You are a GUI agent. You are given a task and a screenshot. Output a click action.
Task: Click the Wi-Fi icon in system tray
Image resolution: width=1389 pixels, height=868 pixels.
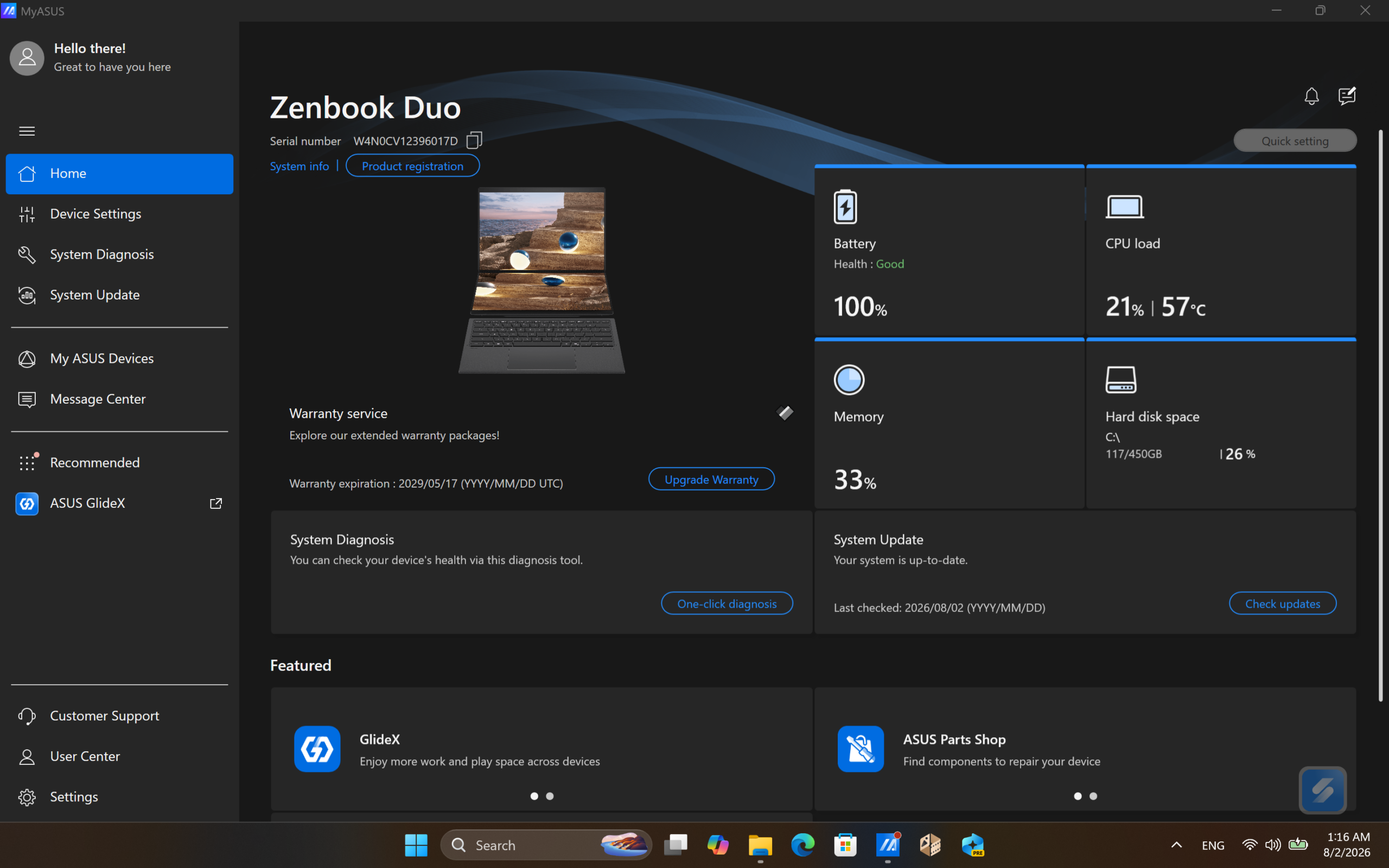(1250, 845)
